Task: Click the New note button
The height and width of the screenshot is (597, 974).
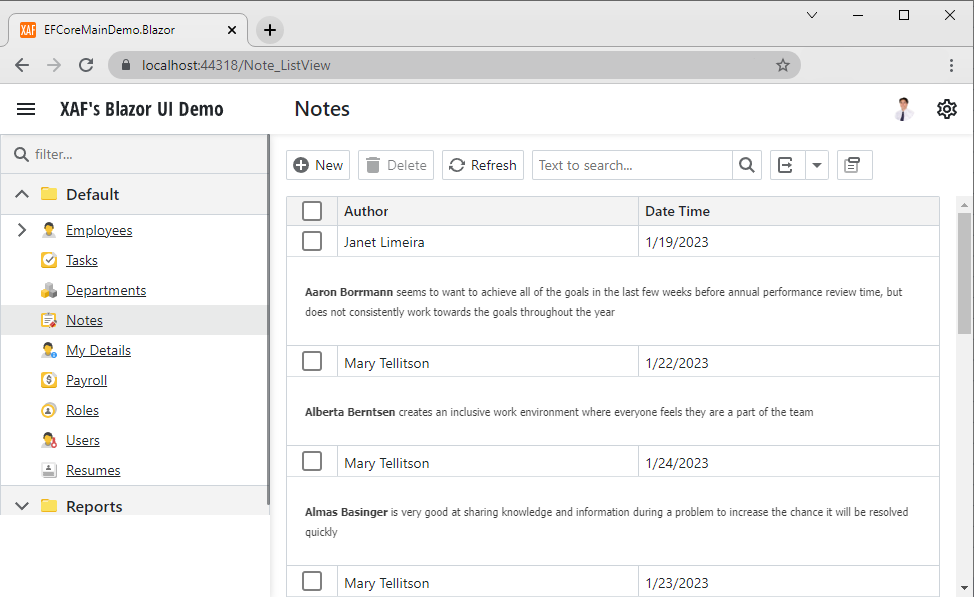Action: pyautogui.click(x=318, y=165)
